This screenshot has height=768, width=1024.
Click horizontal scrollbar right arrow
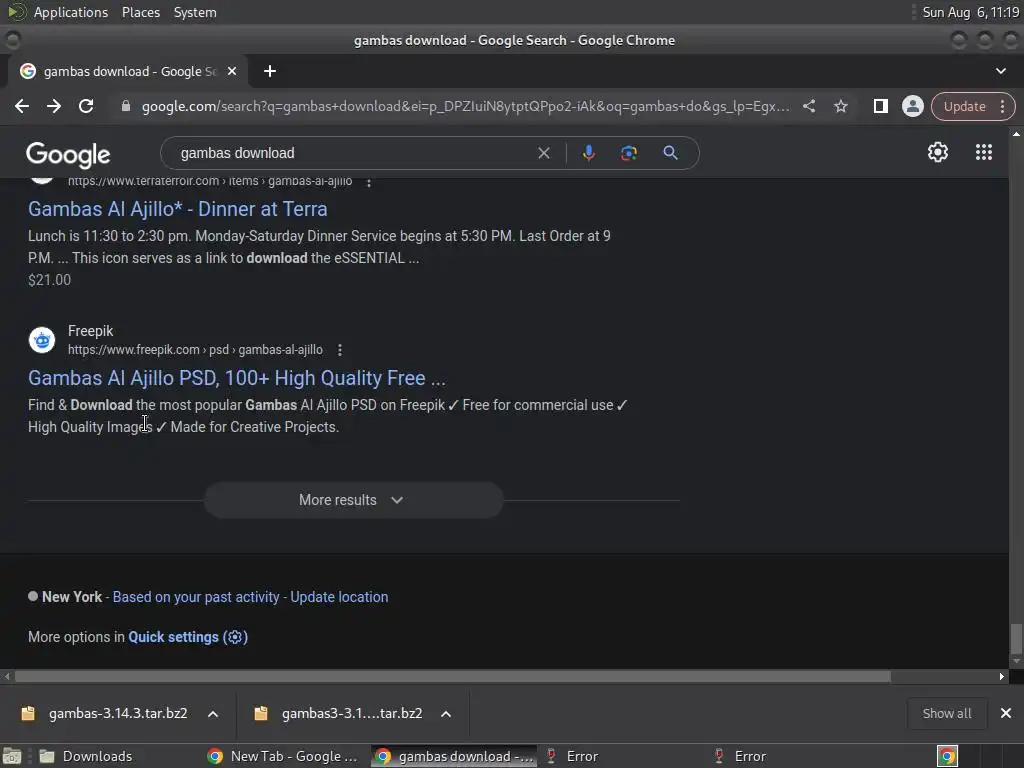[1002, 677]
